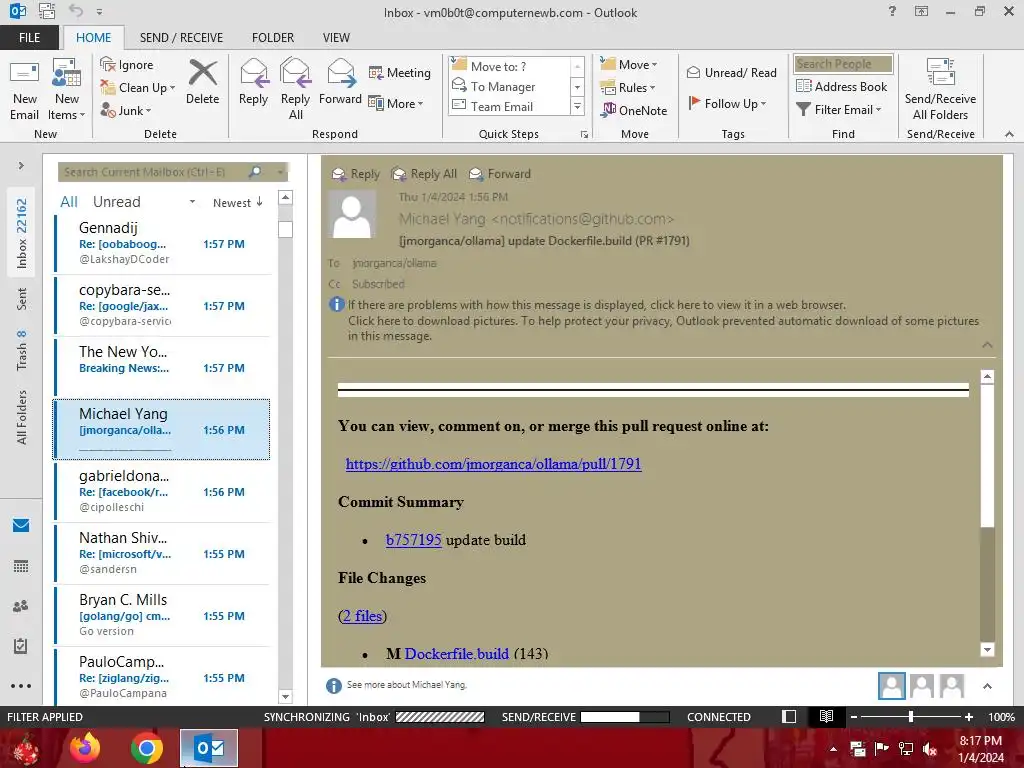Image resolution: width=1024 pixels, height=768 pixels.
Task: Click Reply All in the reading pane
Action: tap(424, 174)
